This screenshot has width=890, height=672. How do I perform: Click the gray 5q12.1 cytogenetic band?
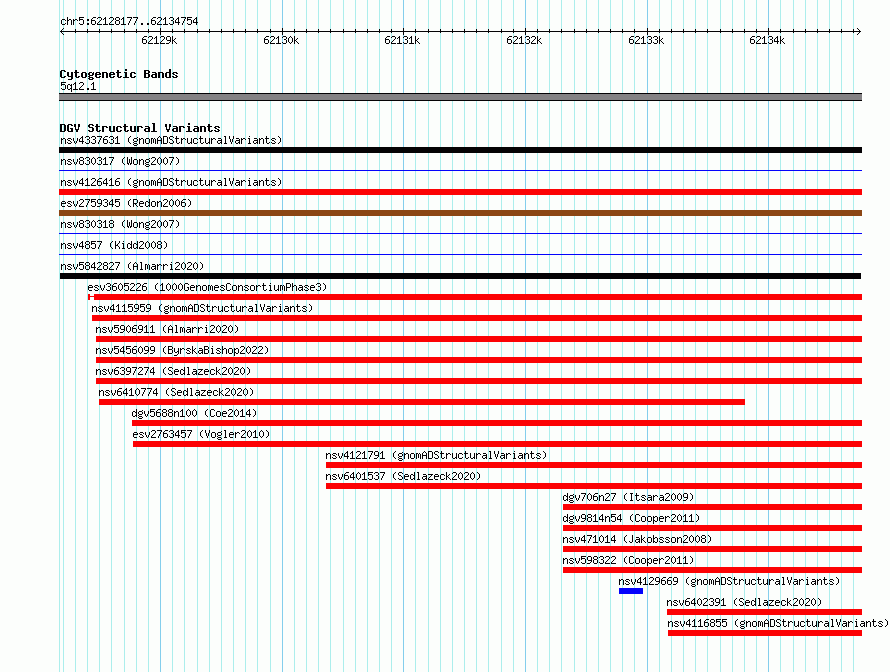coord(460,98)
